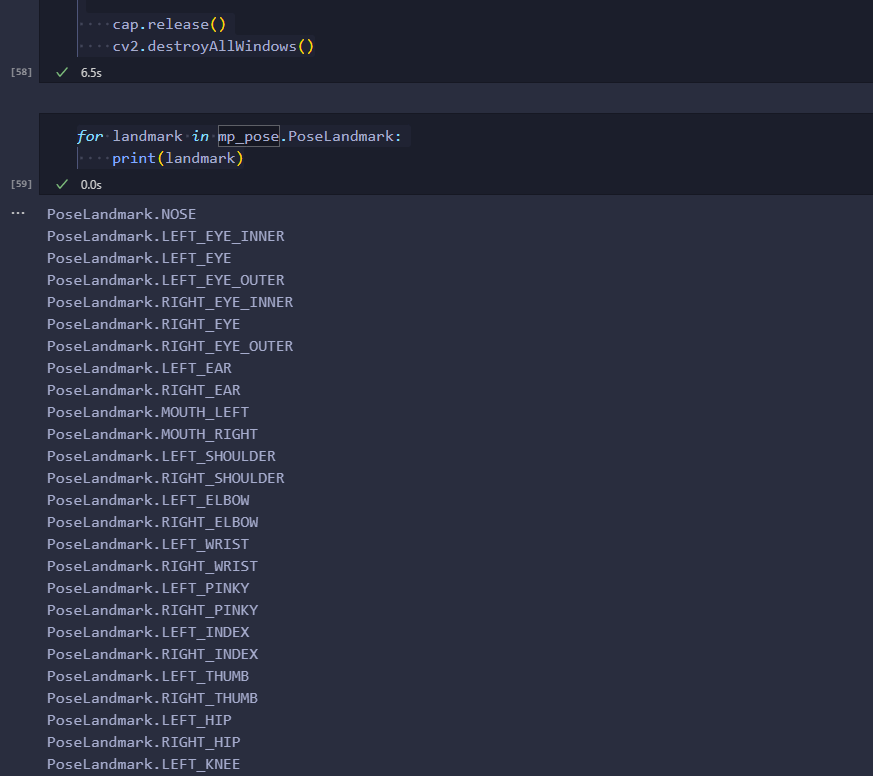Click the output ellipsis actions icon
Viewport: 873px width, 776px height.
click(x=18, y=213)
